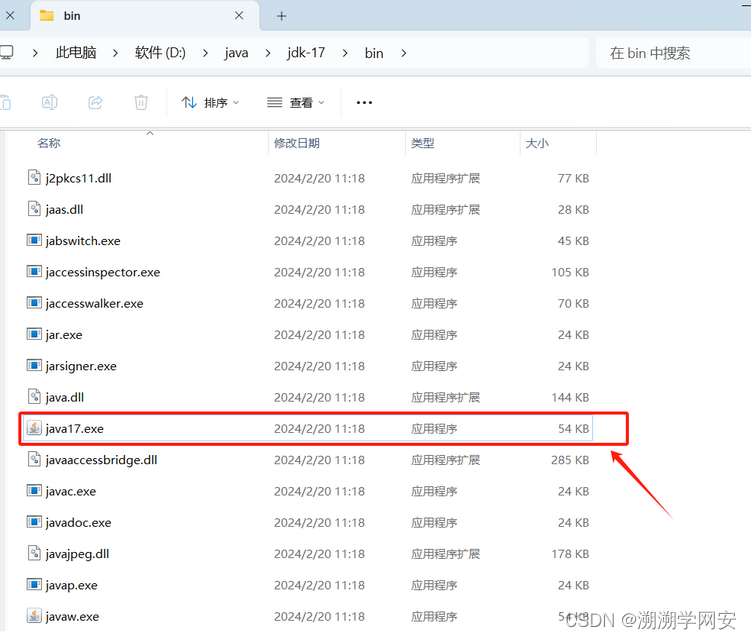Screen dimensions: 751x639
Task: Open the 查看 view dropdown
Action: (x=296, y=102)
